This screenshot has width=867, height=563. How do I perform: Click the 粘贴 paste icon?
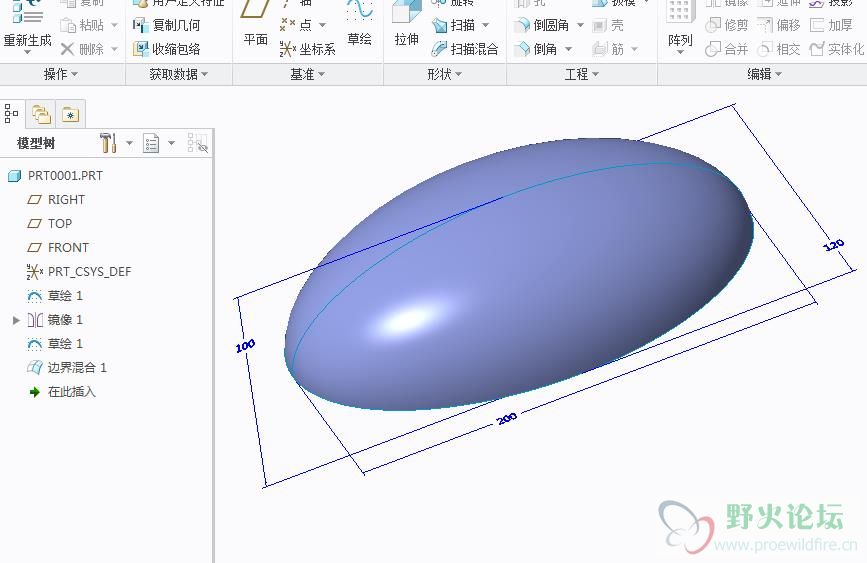click(x=68, y=25)
